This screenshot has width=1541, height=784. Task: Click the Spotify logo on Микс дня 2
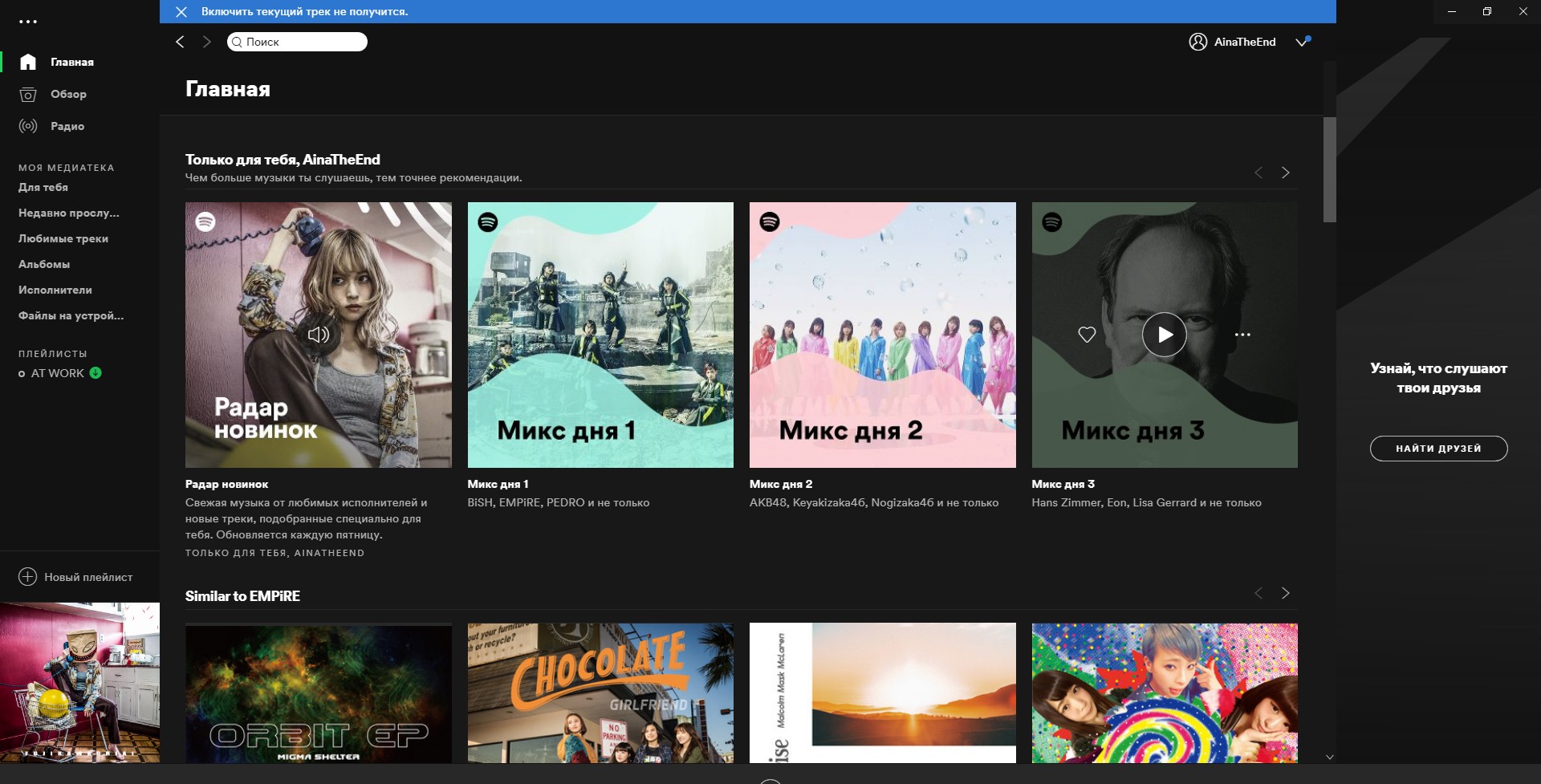point(770,221)
